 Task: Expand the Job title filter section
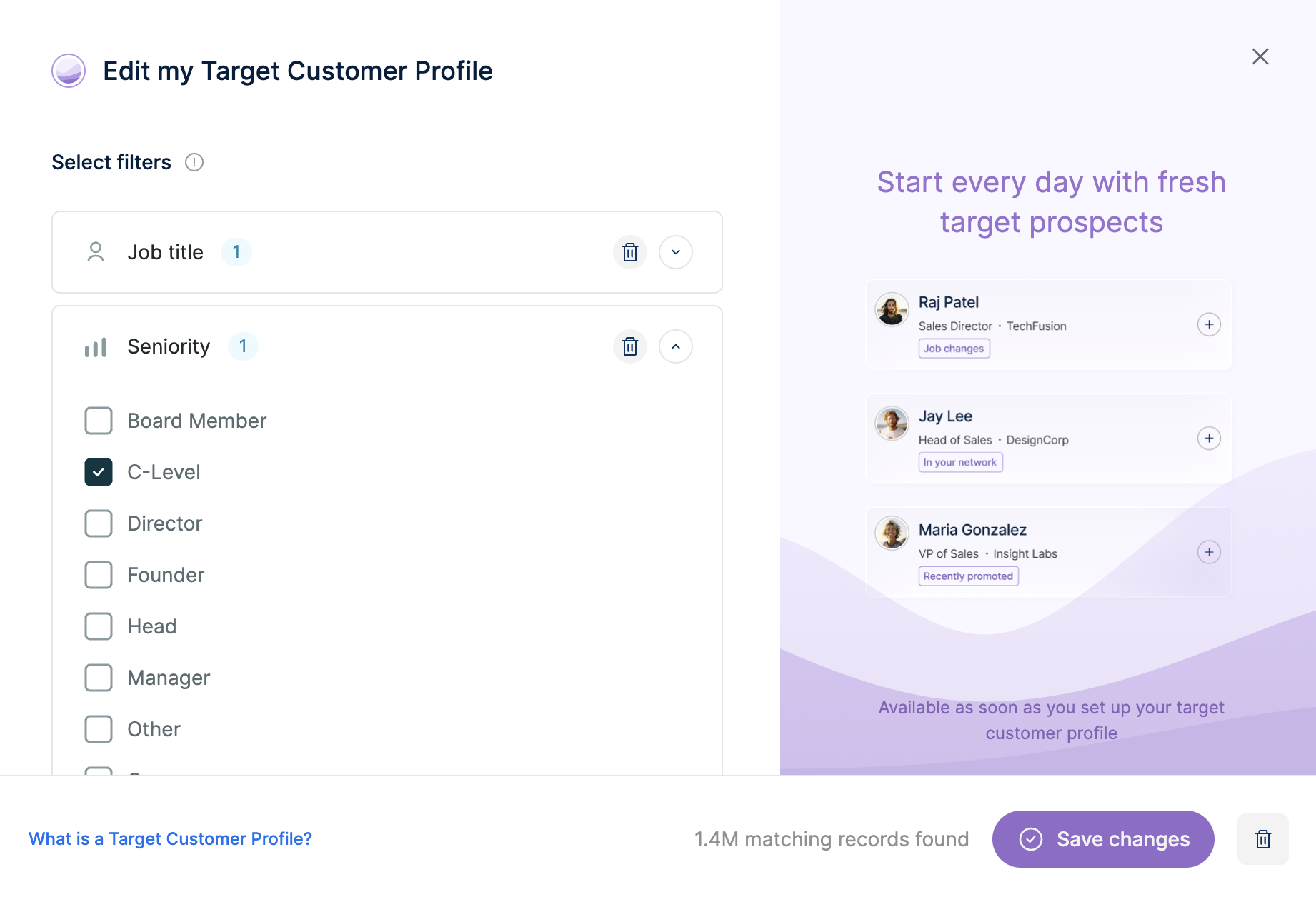(675, 252)
